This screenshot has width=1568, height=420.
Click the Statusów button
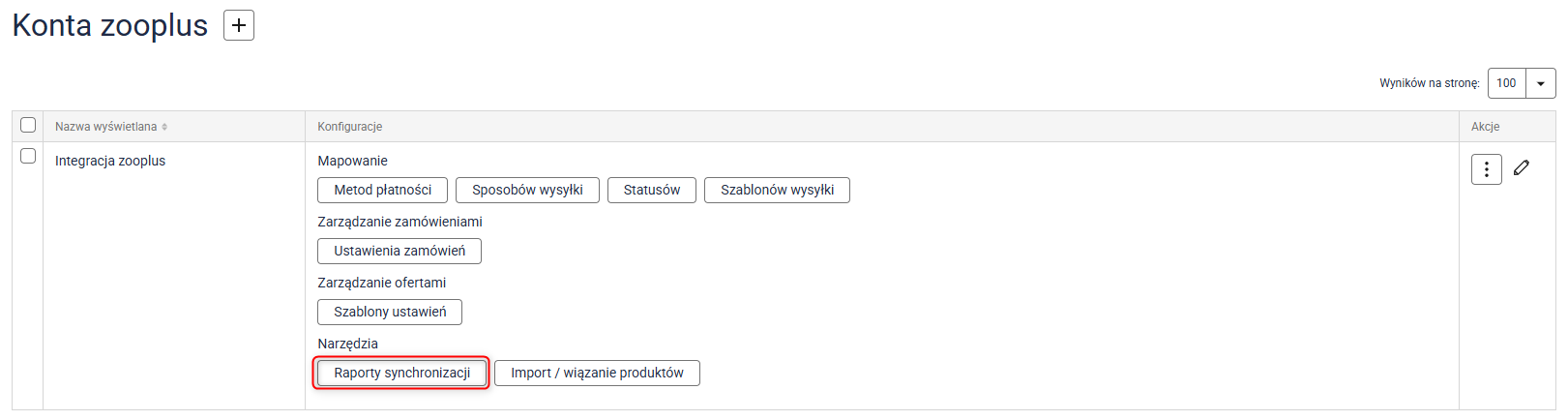point(651,190)
